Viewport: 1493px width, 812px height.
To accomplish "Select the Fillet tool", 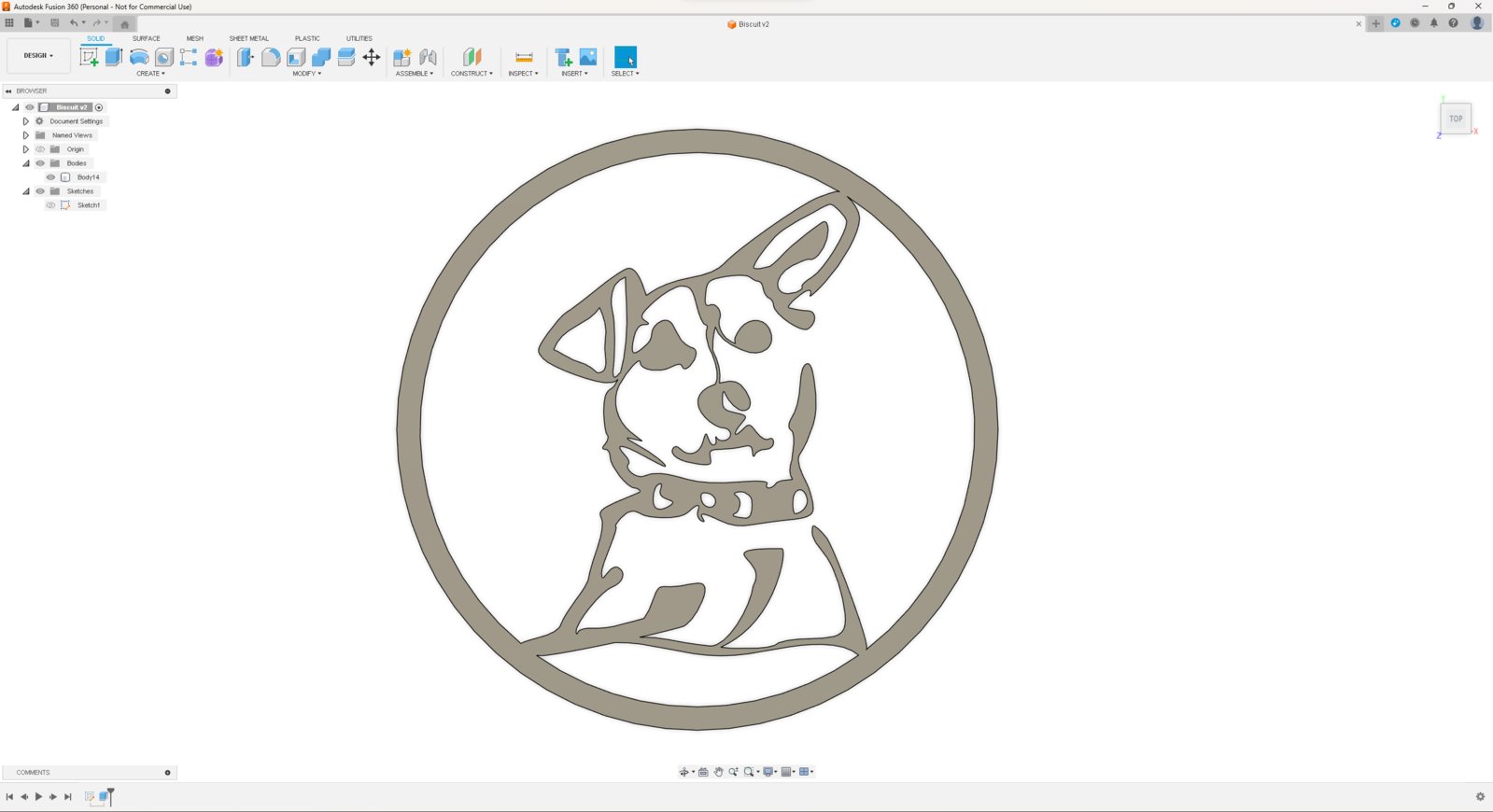I will click(x=271, y=57).
